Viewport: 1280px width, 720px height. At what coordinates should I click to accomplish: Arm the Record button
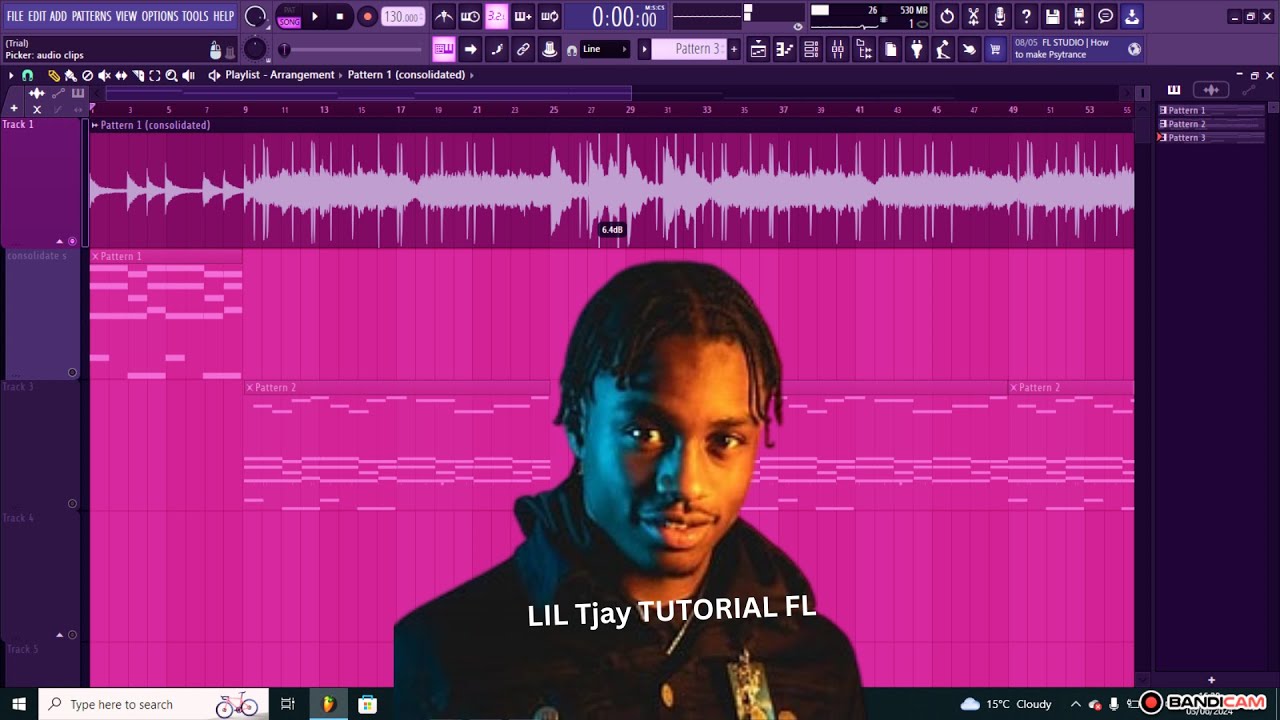pos(367,17)
